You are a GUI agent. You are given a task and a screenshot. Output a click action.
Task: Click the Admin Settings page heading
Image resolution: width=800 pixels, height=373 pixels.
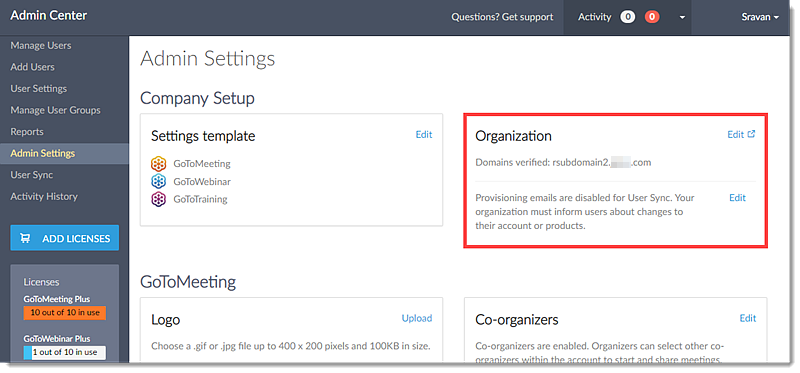[x=208, y=59]
